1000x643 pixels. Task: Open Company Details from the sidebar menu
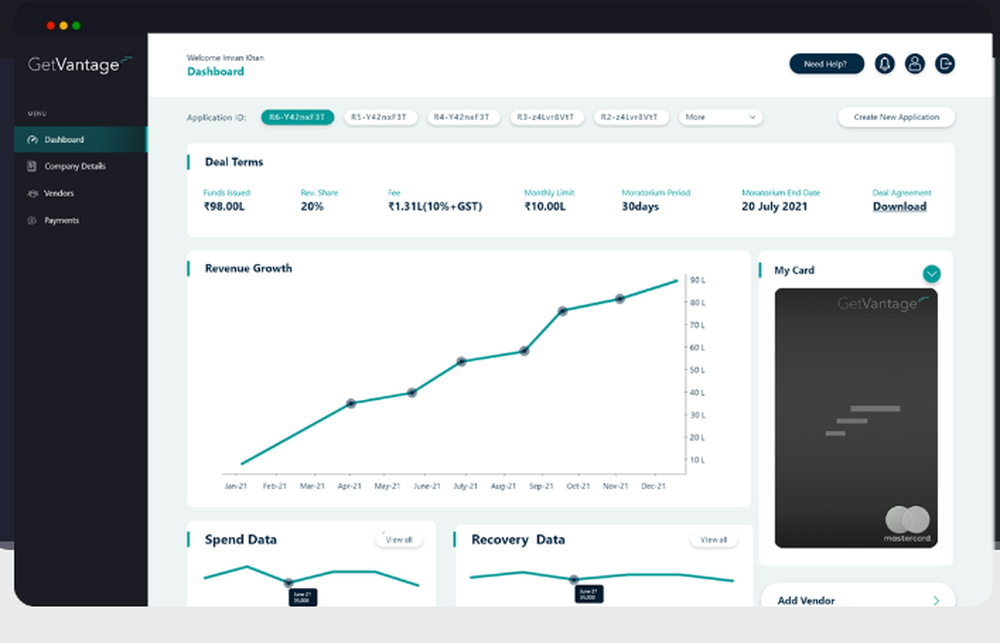point(75,166)
